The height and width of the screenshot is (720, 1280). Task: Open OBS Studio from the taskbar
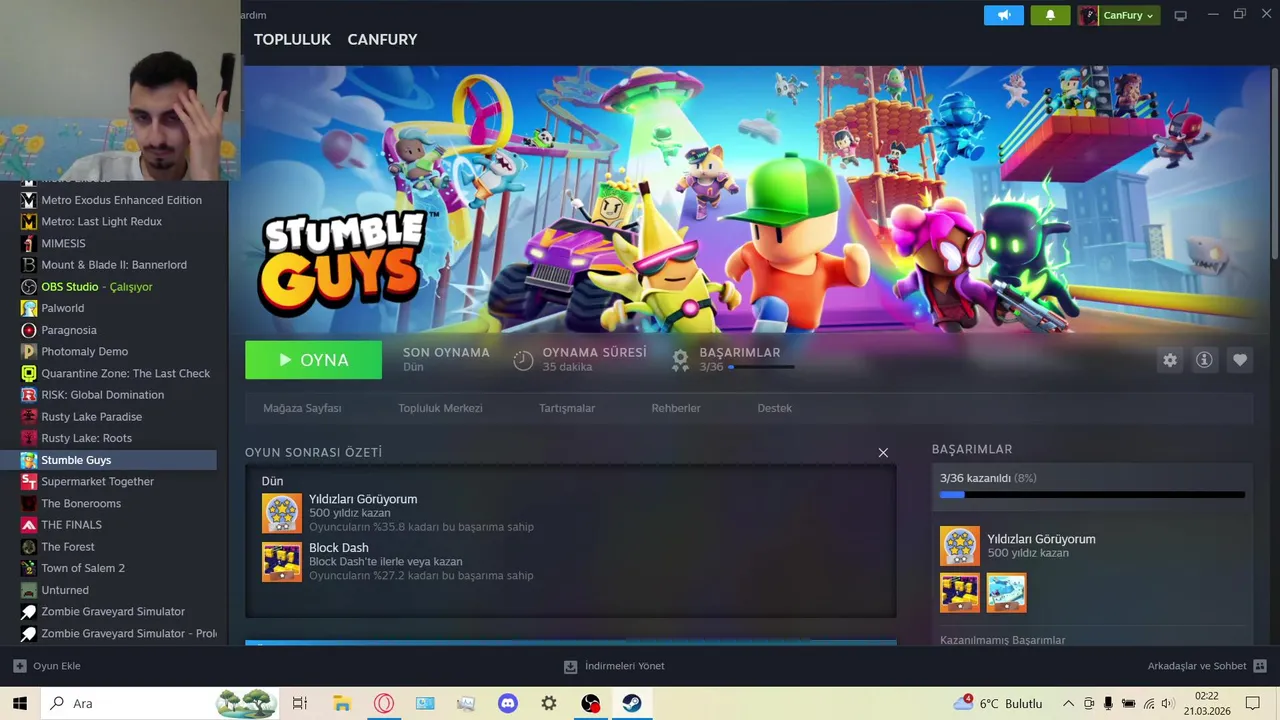tap(591, 703)
